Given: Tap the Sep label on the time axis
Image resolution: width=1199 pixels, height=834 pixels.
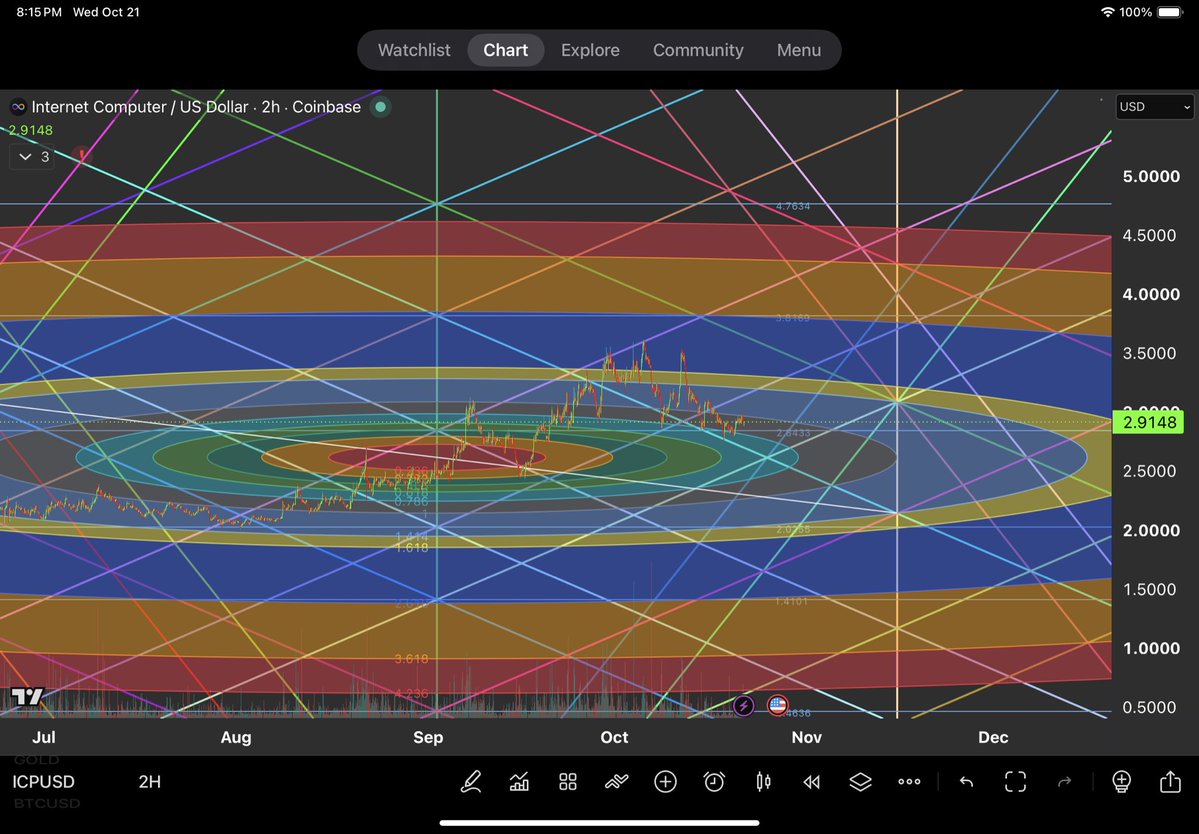Looking at the screenshot, I should click(x=428, y=738).
